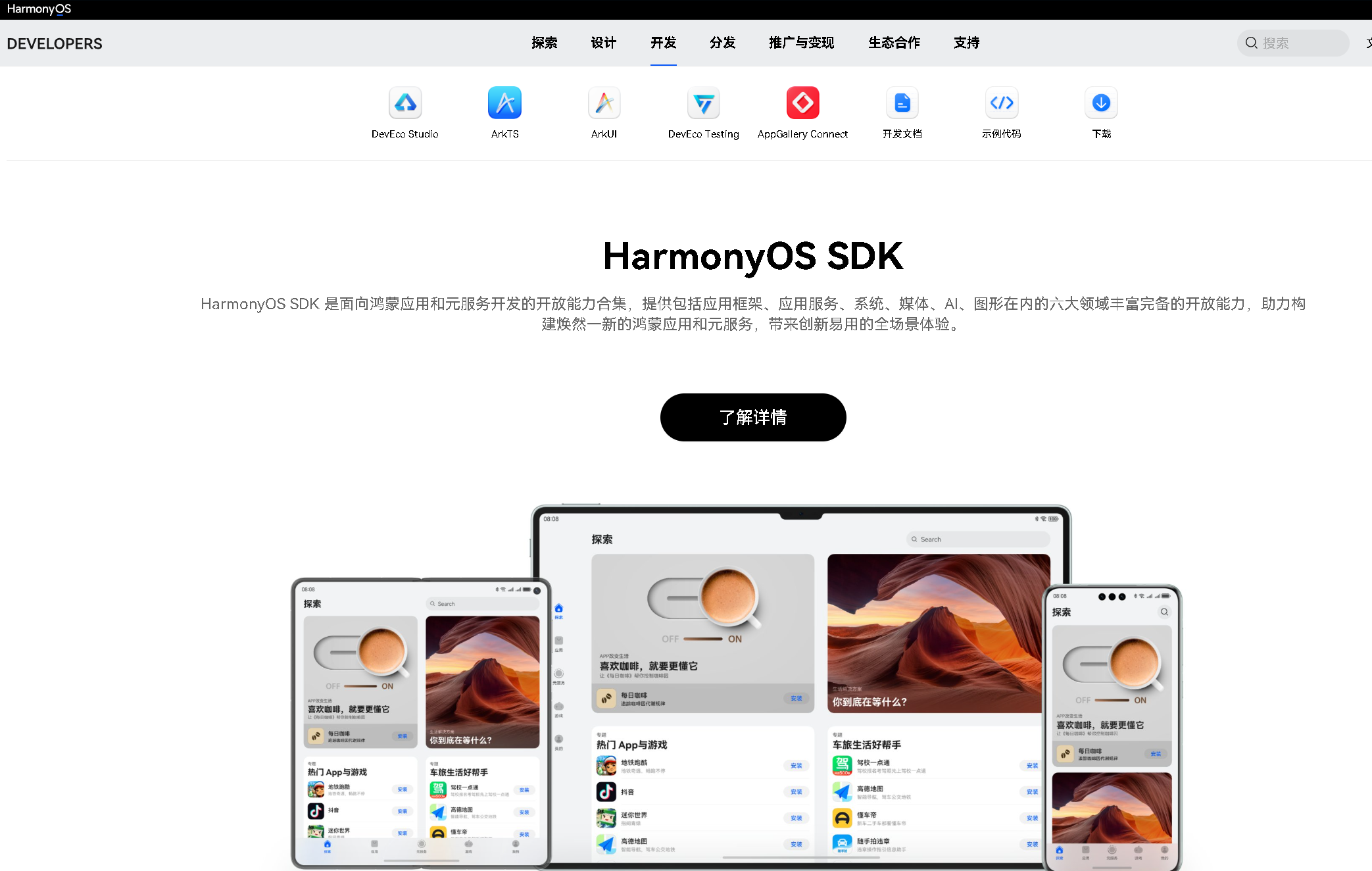This screenshot has width=1372, height=871.
Task: Open the AppGallery Connect icon
Action: [x=803, y=103]
